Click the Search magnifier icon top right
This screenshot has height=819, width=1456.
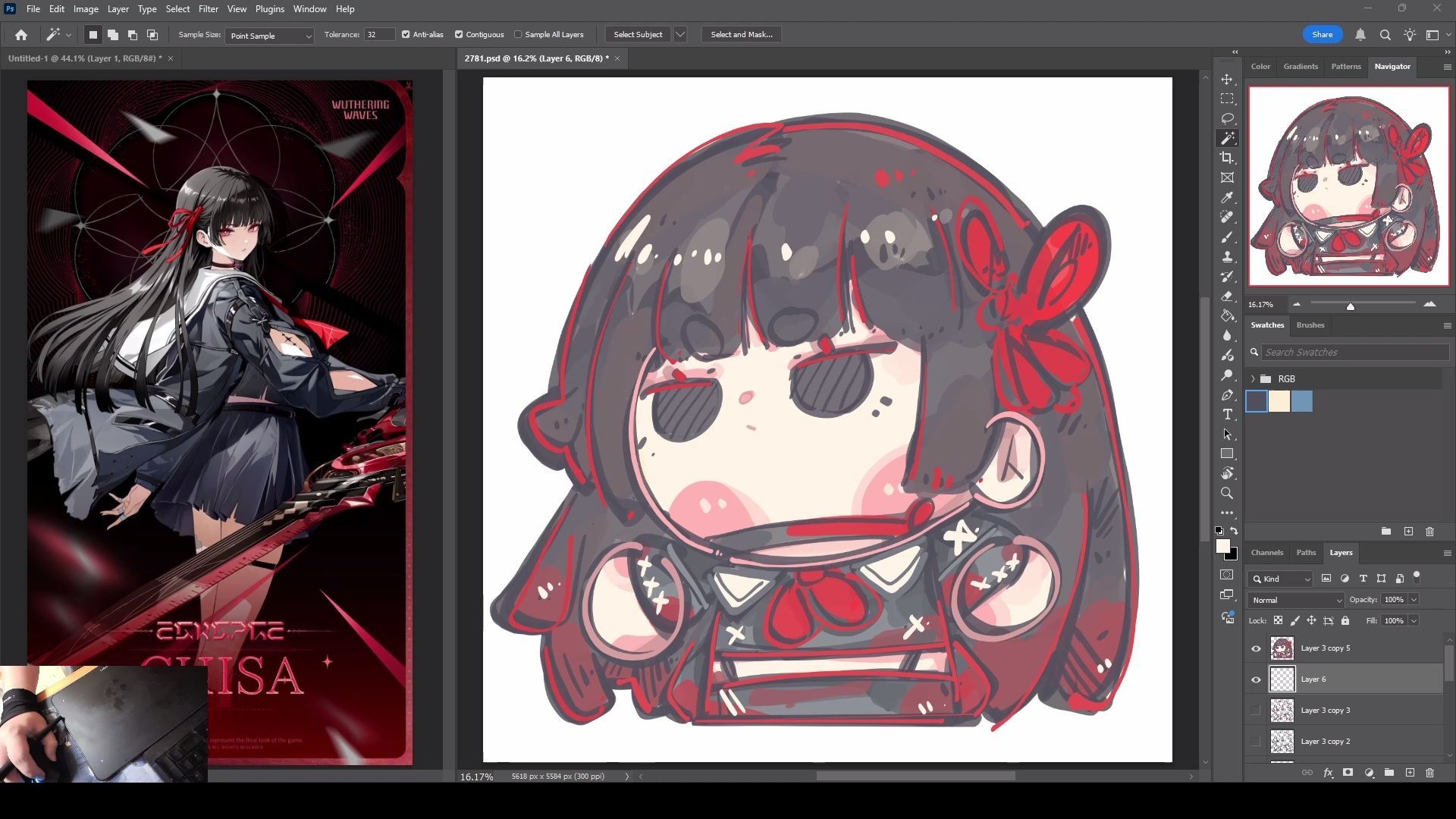[x=1385, y=35]
